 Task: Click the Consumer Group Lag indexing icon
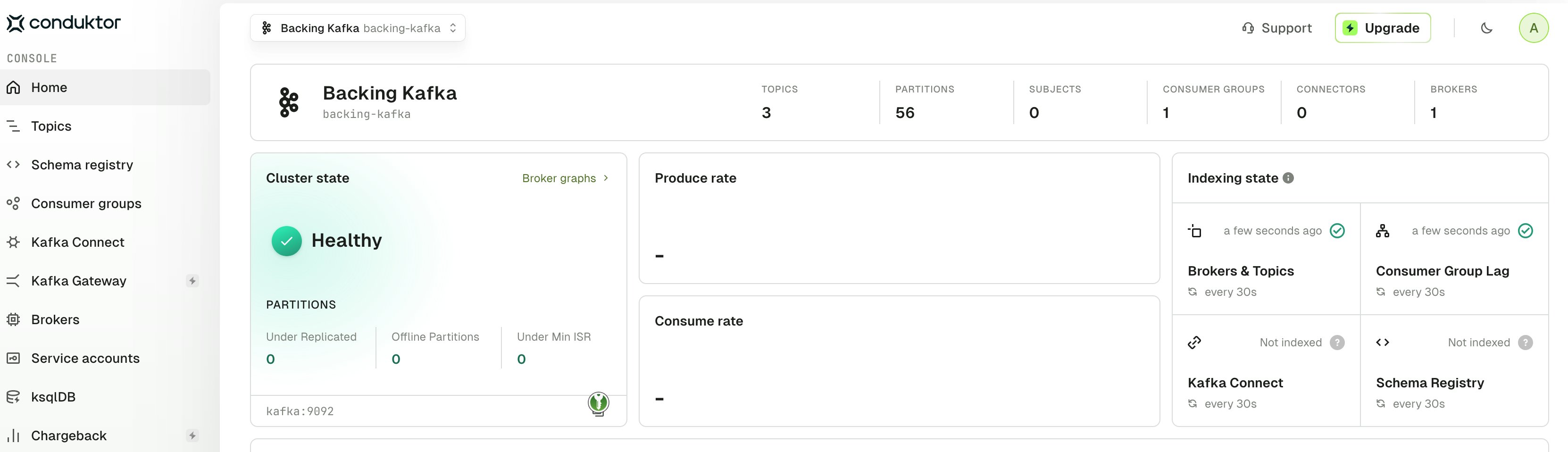pos(1383,231)
